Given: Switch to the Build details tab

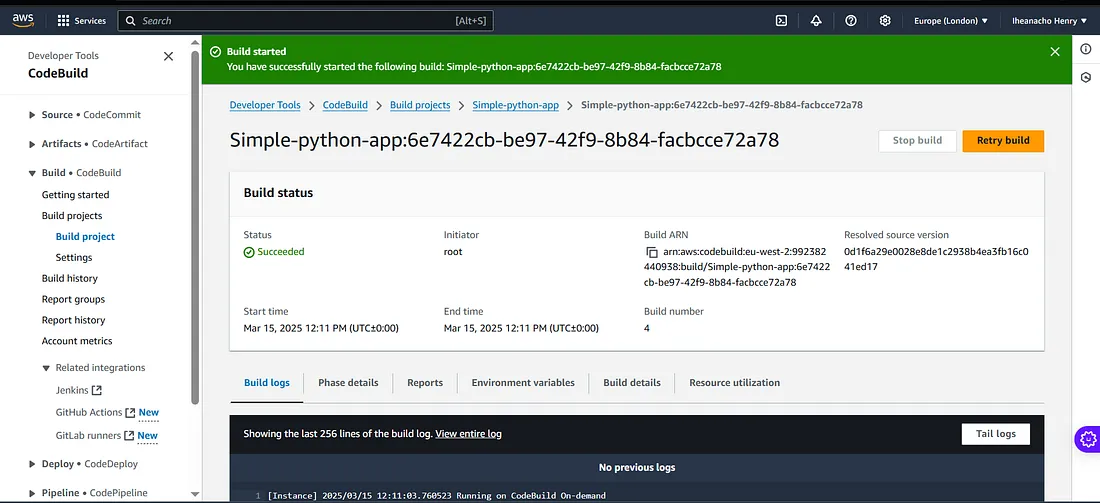Looking at the screenshot, I should (632, 383).
